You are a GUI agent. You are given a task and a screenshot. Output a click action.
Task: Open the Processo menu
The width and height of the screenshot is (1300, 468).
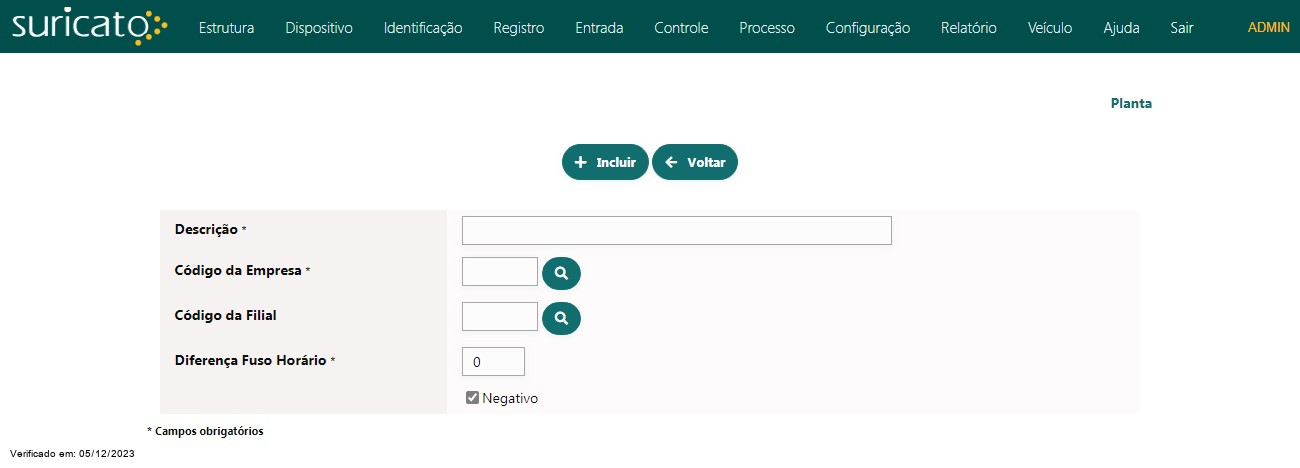coord(767,28)
